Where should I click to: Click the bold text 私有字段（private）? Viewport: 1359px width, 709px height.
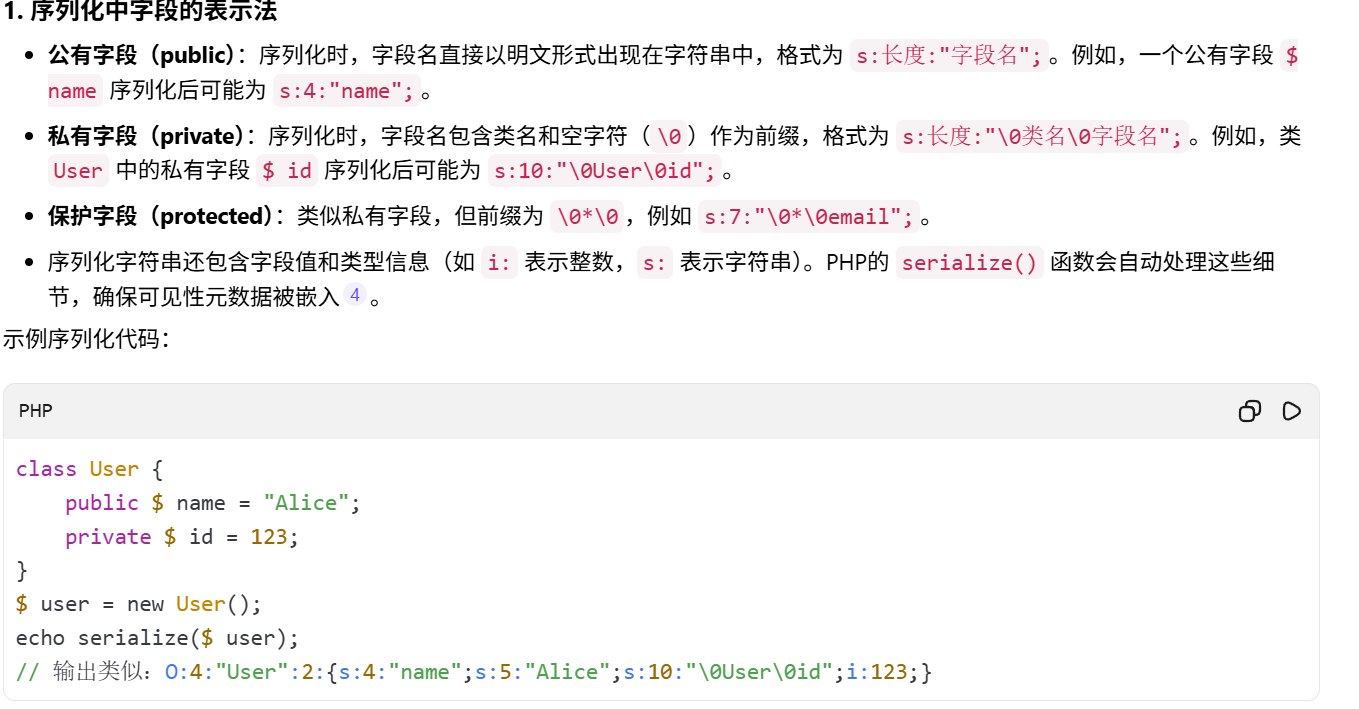[151, 137]
